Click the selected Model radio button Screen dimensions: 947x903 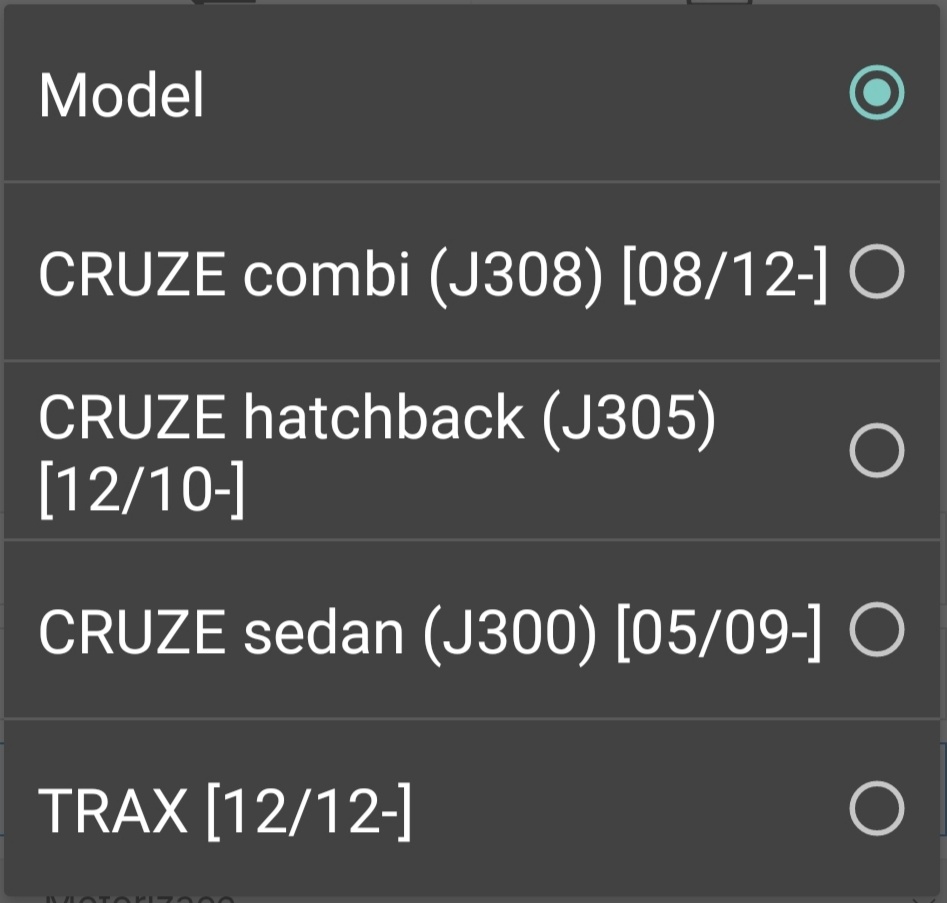pos(876,93)
